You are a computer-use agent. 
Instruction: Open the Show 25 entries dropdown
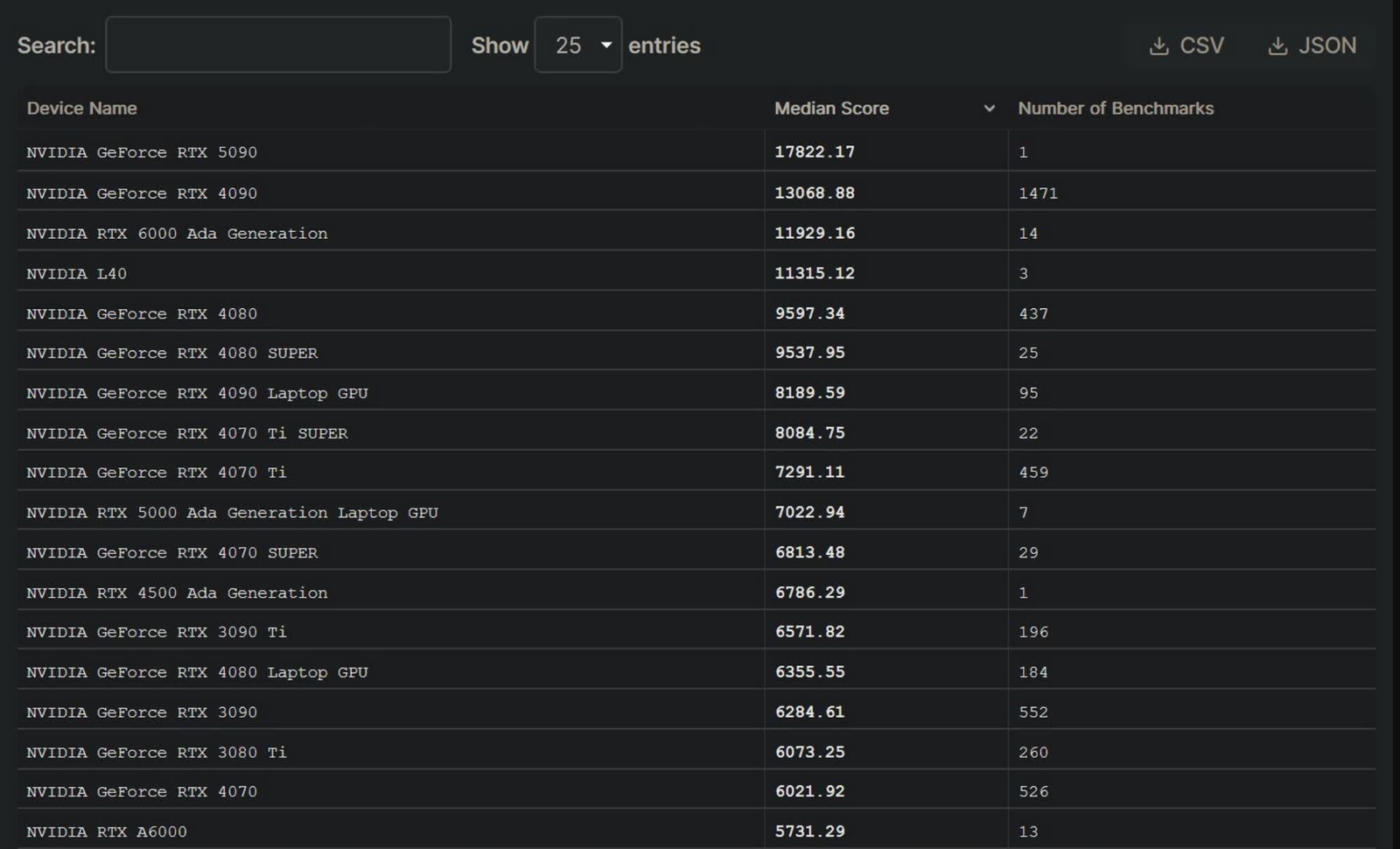coord(578,45)
